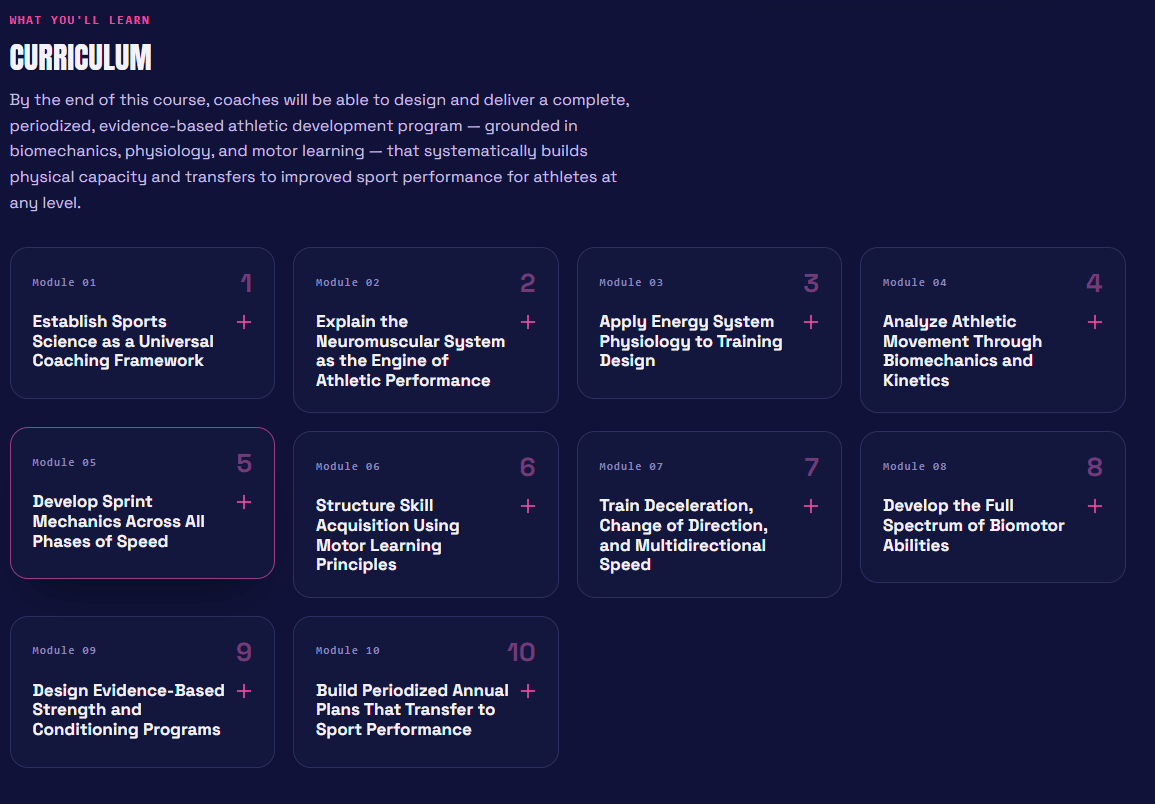Open the Module 03 plus icon
Image resolution: width=1155 pixels, height=804 pixels.
(x=811, y=322)
